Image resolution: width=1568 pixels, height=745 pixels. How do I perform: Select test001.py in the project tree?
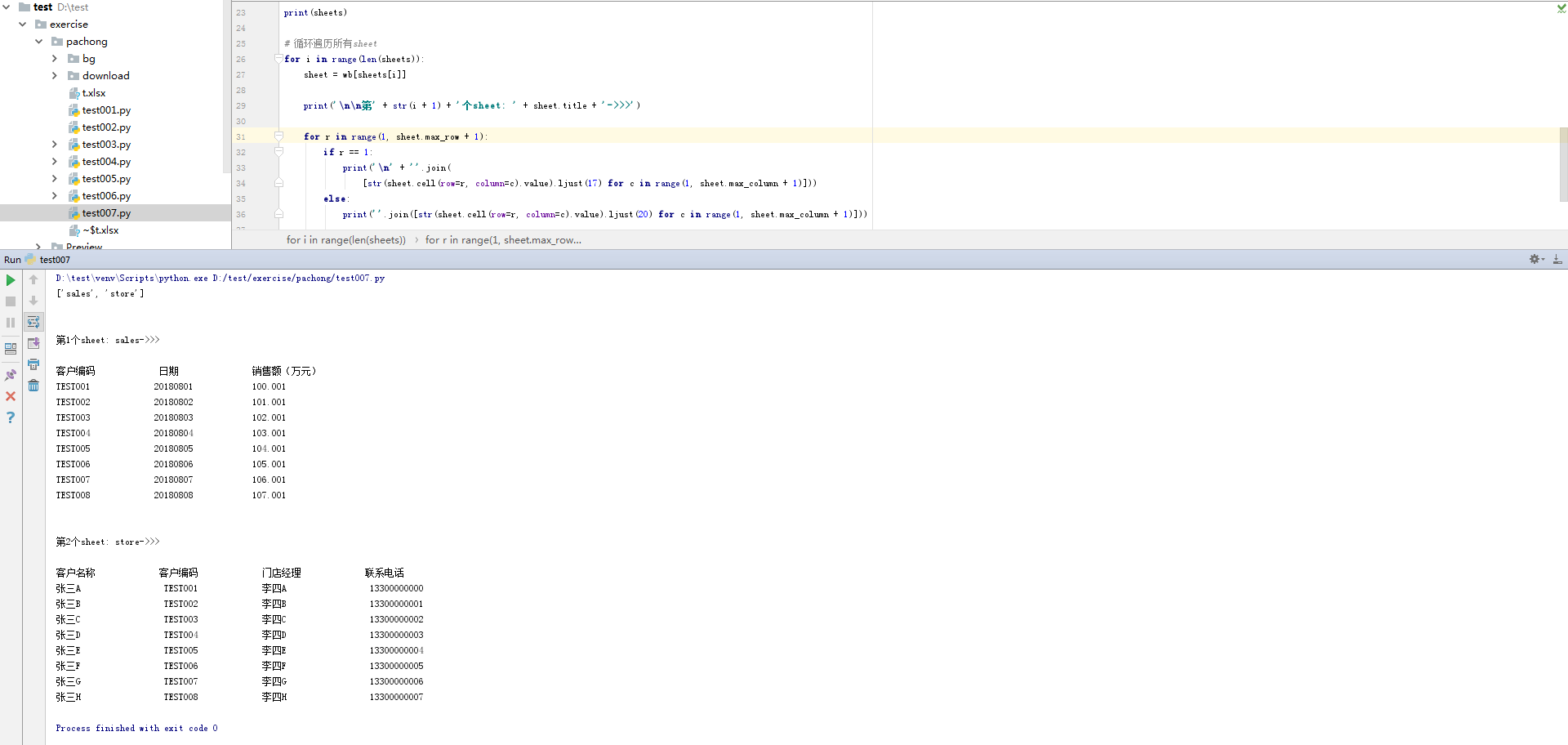(x=107, y=109)
